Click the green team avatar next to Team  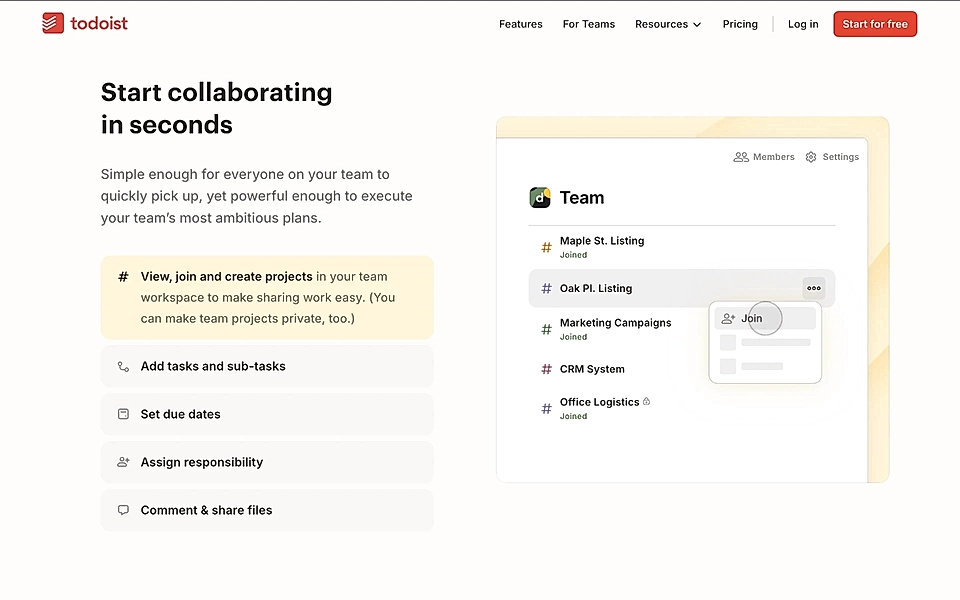[540, 197]
